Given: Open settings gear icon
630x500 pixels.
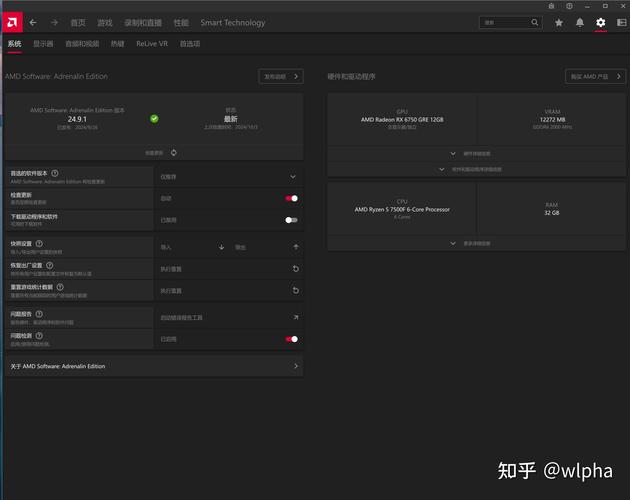Looking at the screenshot, I should pos(601,22).
